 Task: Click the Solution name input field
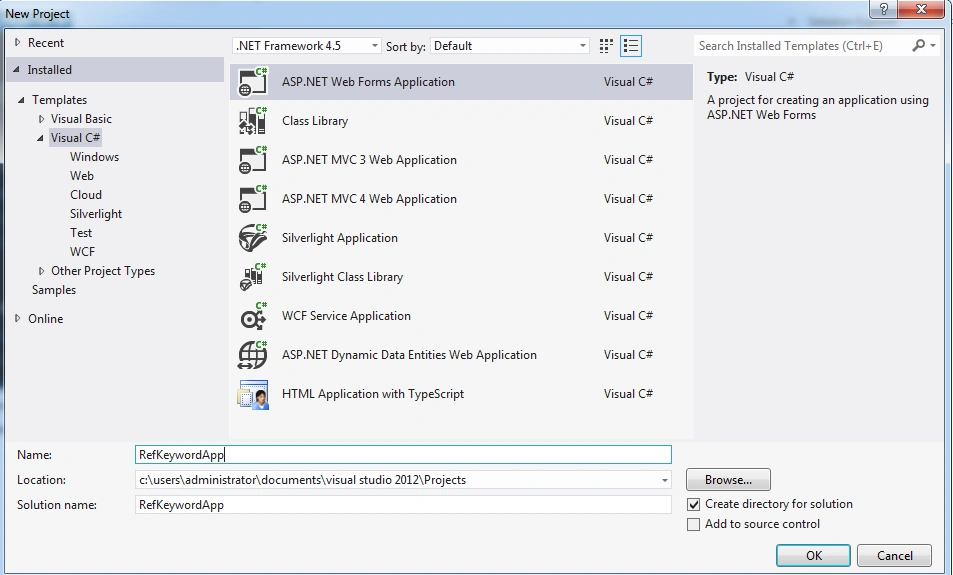coord(404,505)
